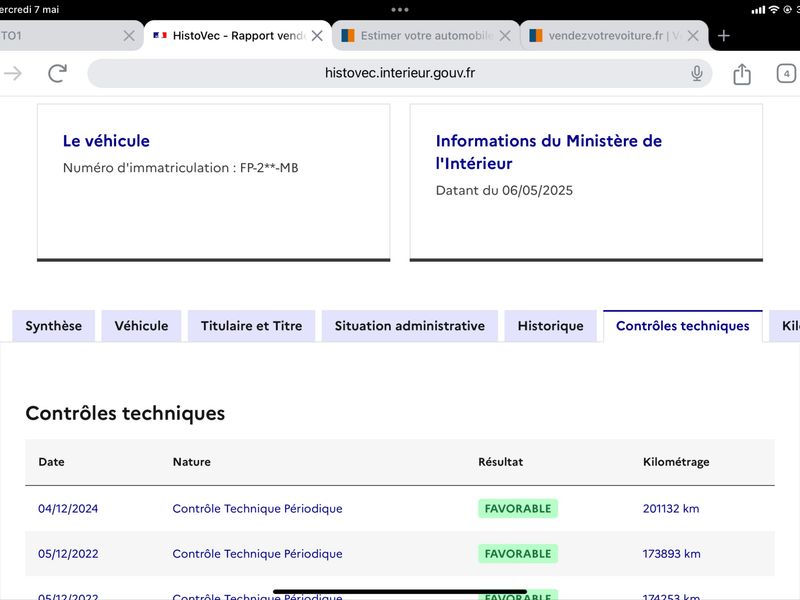Tap the forward navigation arrow
800x600 pixels.
(x=13, y=73)
